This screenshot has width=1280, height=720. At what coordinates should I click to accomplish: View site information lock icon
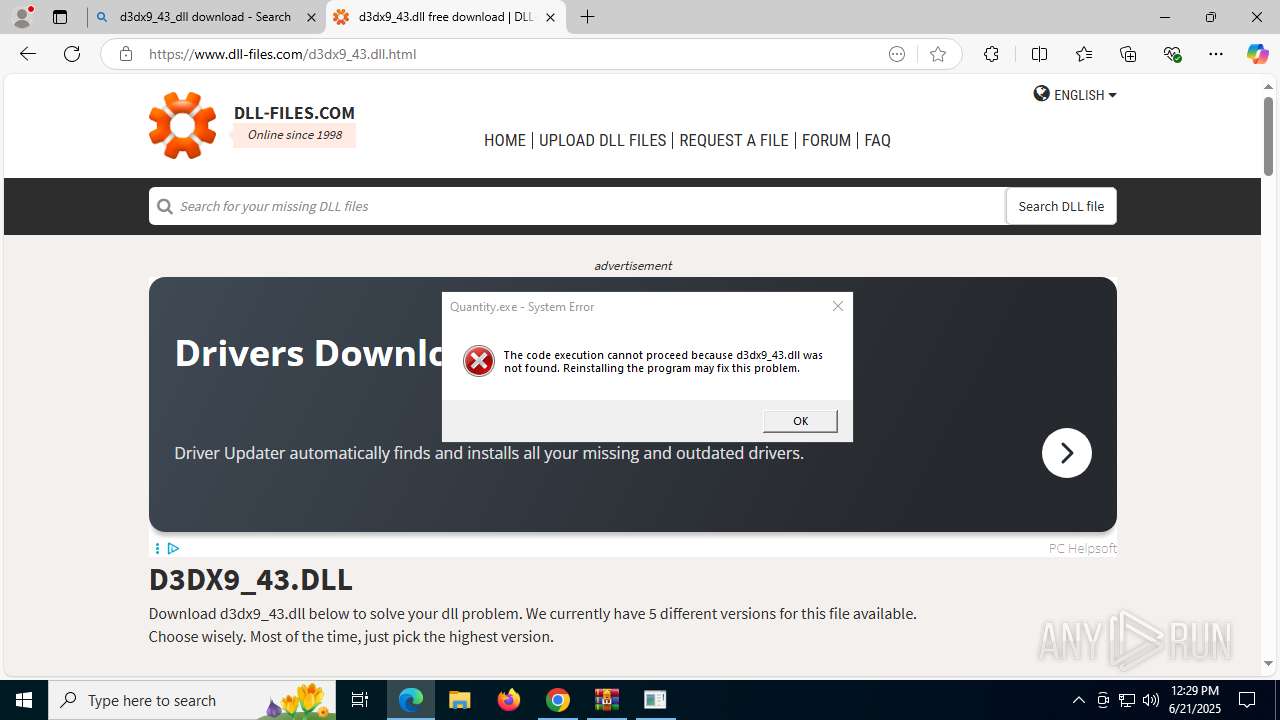coord(125,54)
